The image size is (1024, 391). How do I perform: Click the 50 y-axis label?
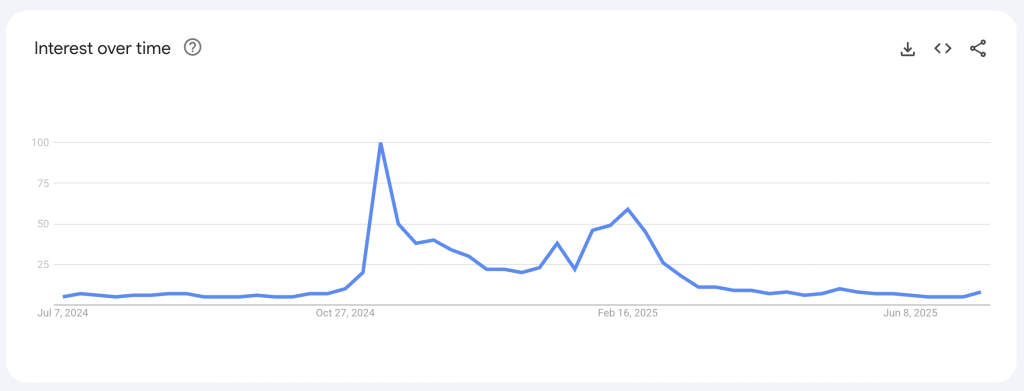(x=44, y=224)
